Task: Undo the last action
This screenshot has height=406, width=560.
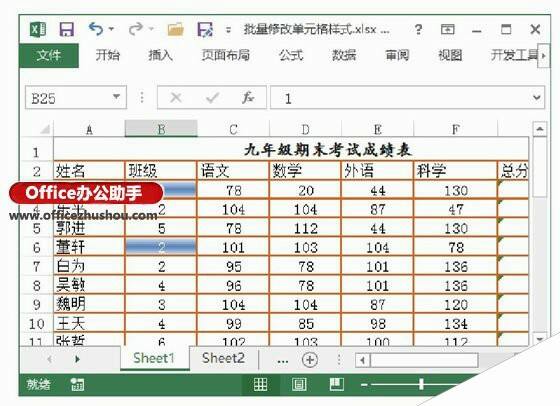Action: [x=95, y=29]
